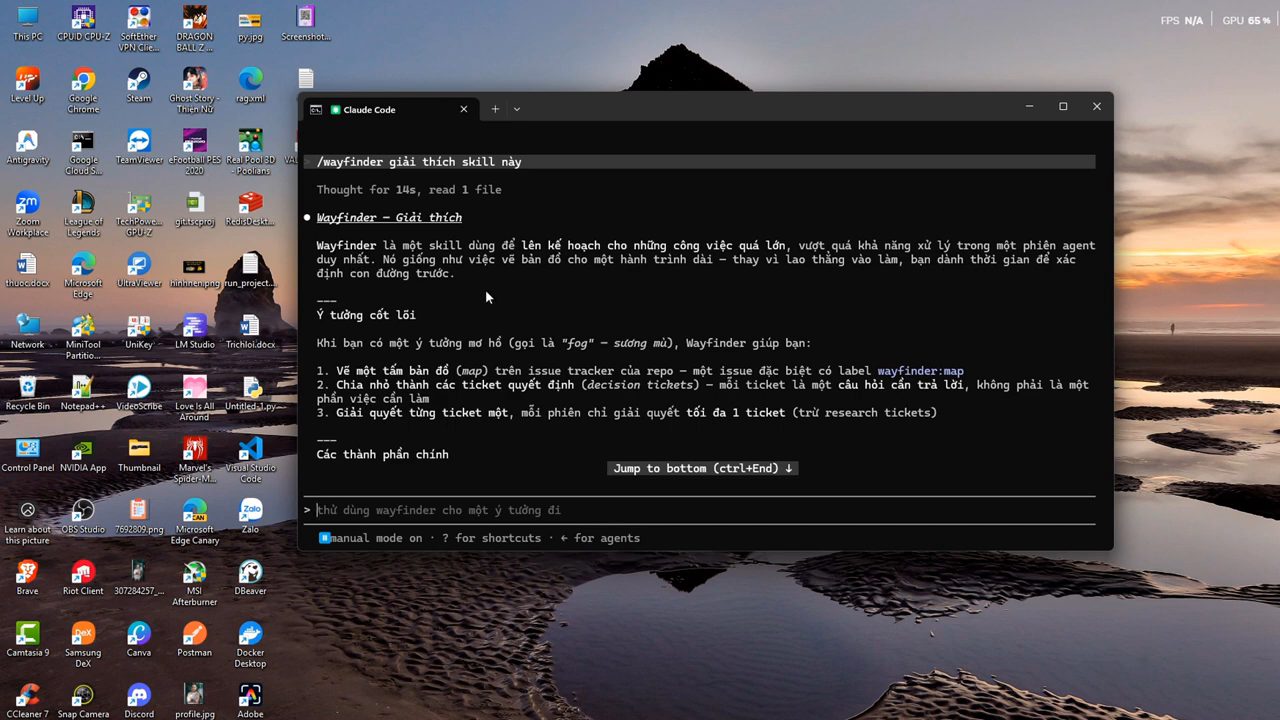The image size is (1280, 720).
Task: Select the League of Legends shortcut
Action: [83, 214]
